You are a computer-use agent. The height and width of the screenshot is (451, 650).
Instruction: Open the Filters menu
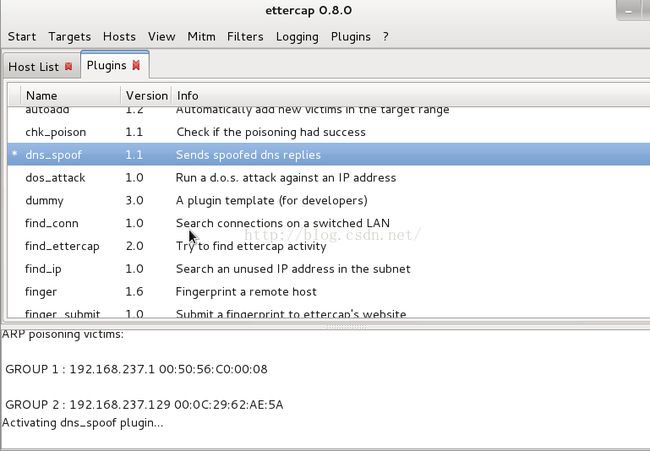click(245, 37)
